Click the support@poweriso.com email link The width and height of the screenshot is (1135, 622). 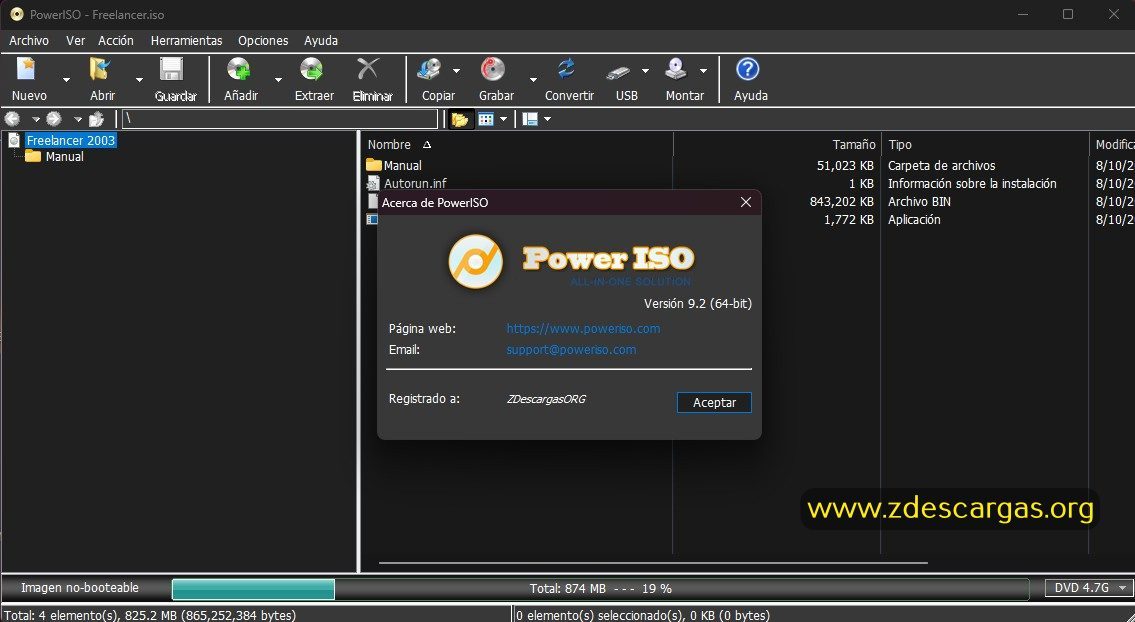click(x=571, y=350)
